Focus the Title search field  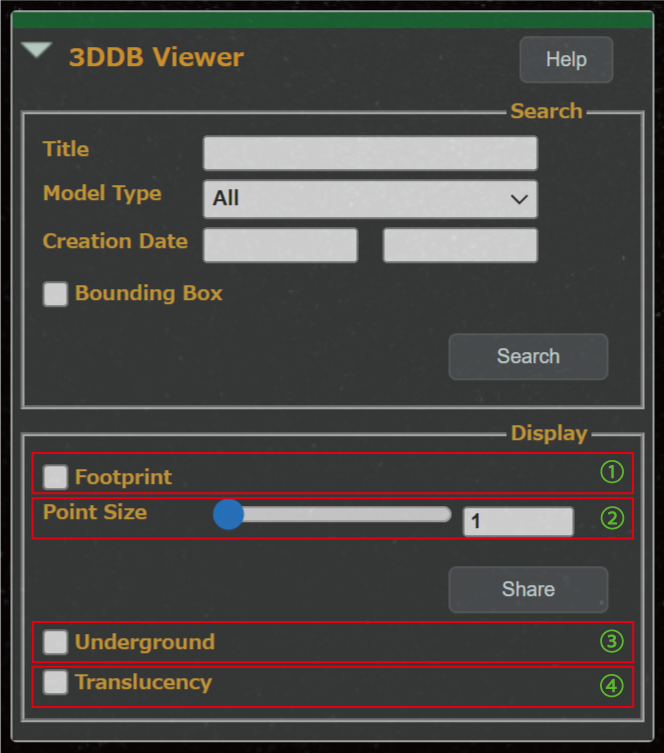click(370, 153)
